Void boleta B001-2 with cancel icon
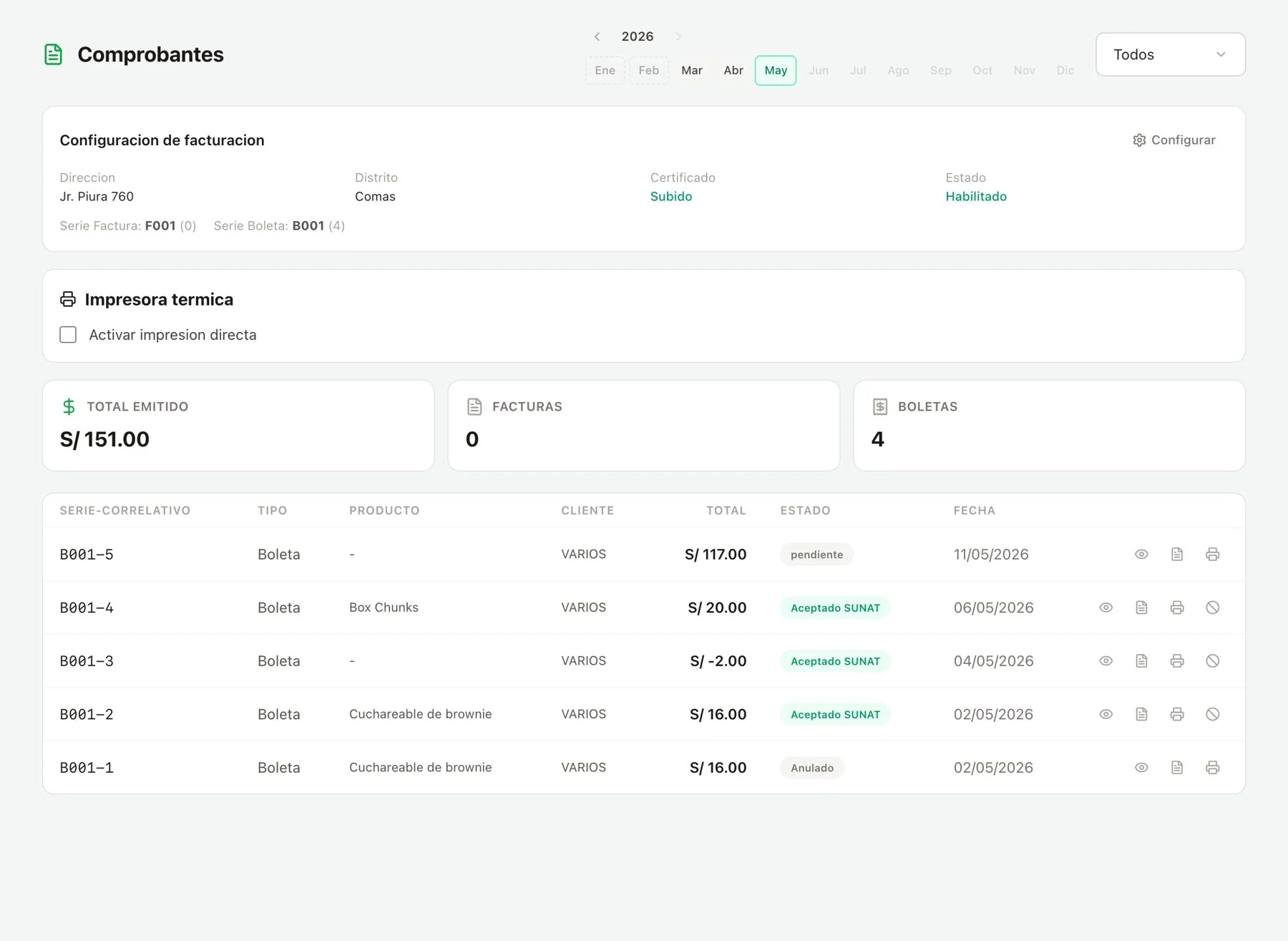The height and width of the screenshot is (941, 1288). pos(1212,714)
